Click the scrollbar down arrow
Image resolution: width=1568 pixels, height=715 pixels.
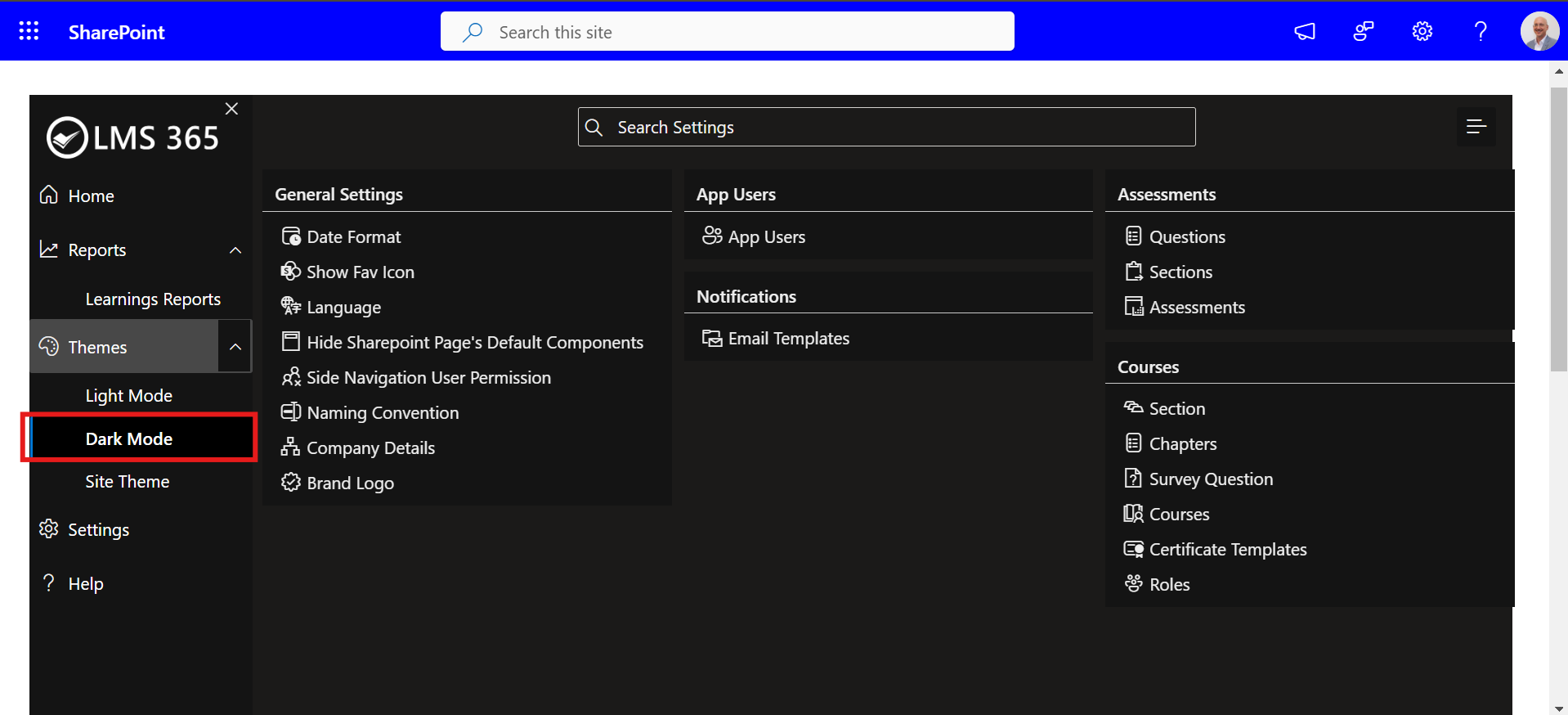coord(1558,708)
